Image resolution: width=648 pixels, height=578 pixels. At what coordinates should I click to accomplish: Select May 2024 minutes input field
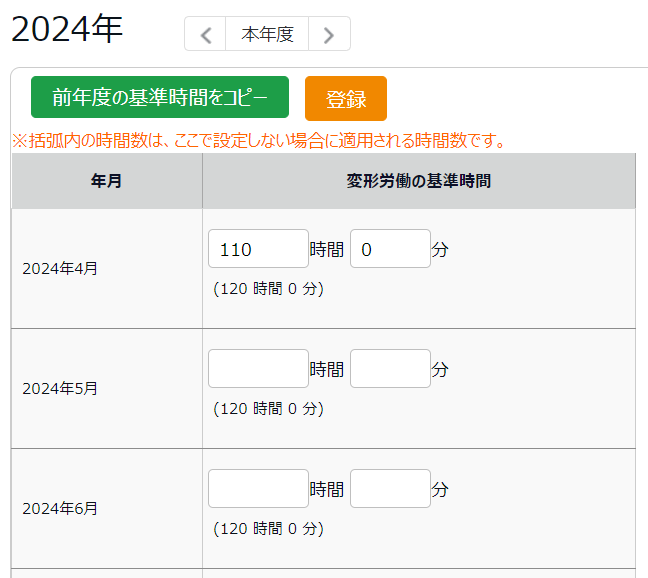(x=390, y=369)
